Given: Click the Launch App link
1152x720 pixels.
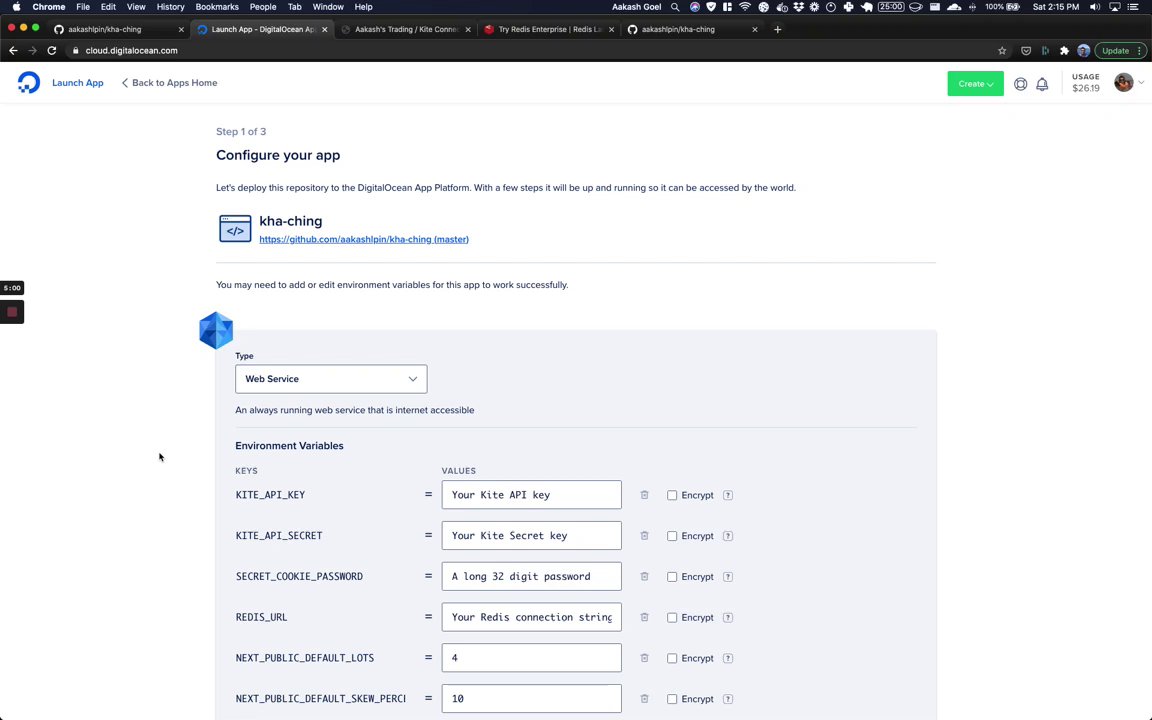Looking at the screenshot, I should pos(77,83).
